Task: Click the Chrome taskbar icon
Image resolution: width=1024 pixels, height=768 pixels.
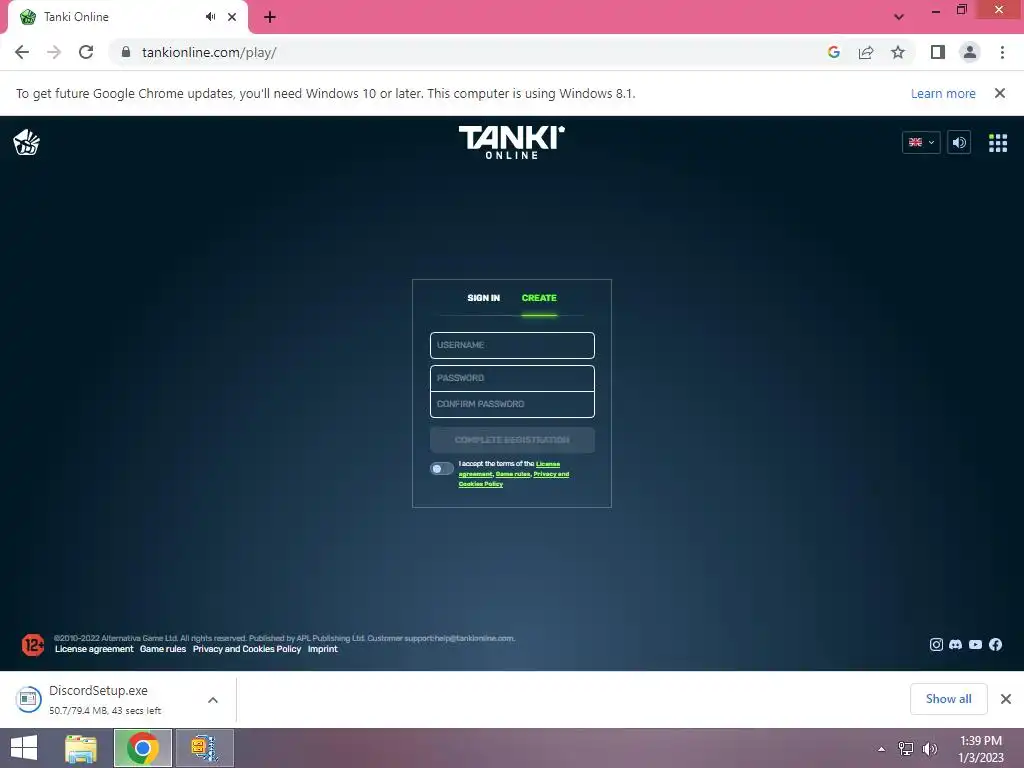Action: 142,748
